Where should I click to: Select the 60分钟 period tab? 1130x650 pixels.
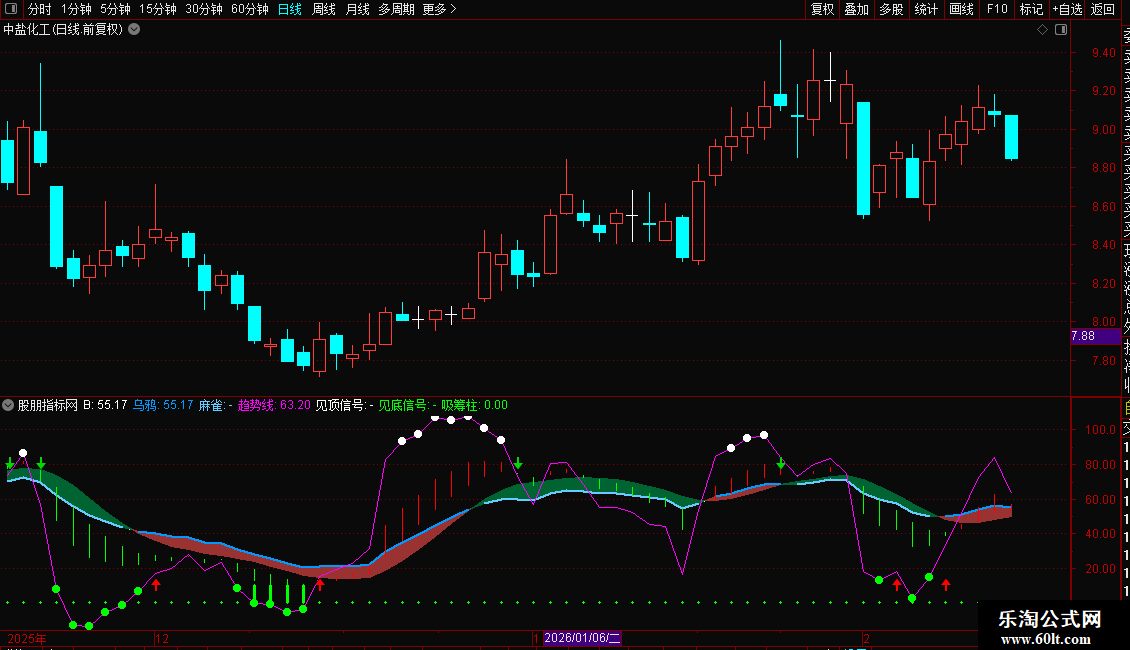250,9
